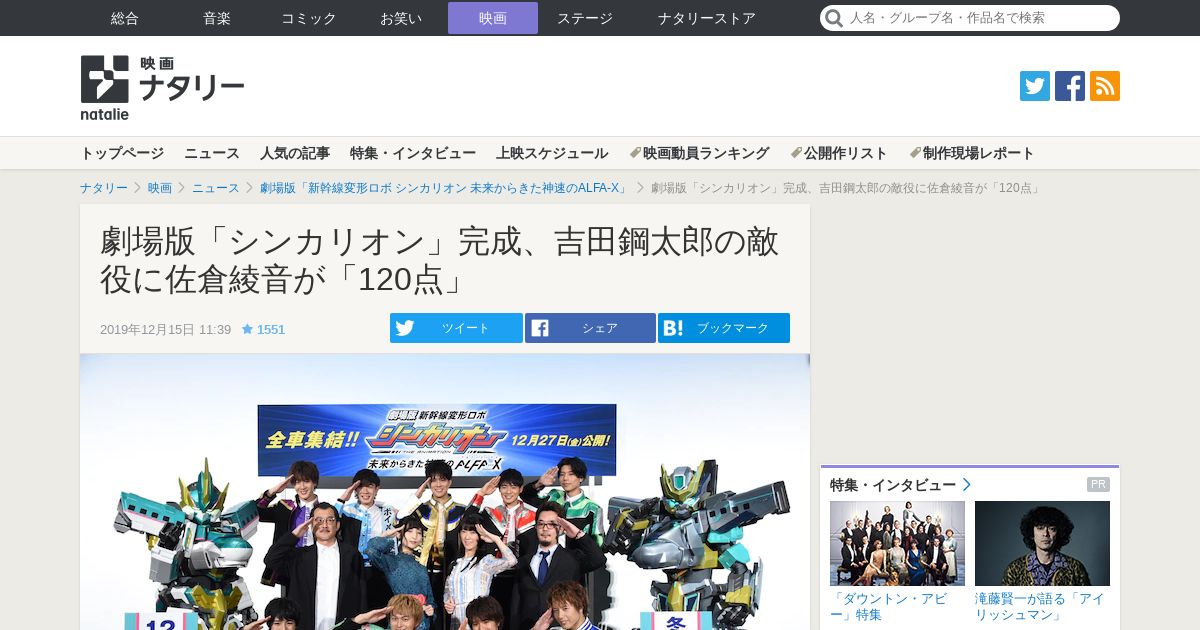Open the 滝藤賢一が語る「アイリッシュマン」 link
This screenshot has width=1200, height=630.
1040,606
